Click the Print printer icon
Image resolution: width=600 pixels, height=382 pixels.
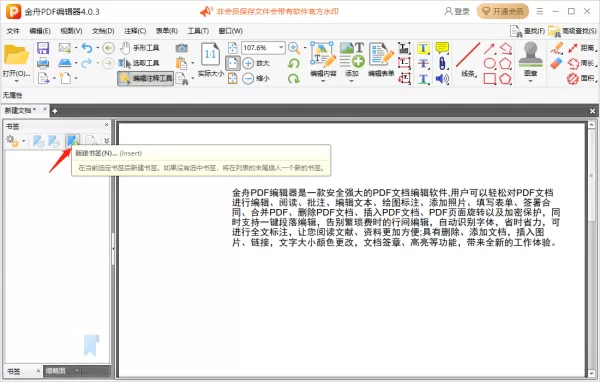pos(43,63)
